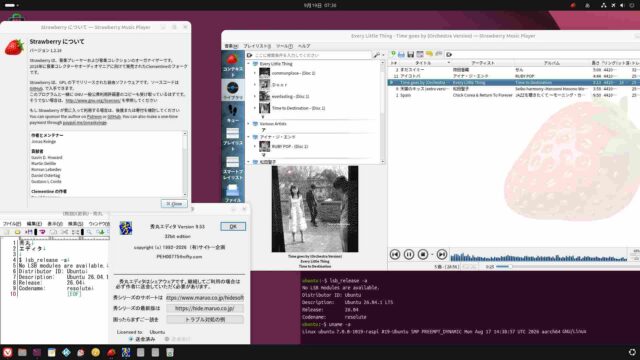This screenshot has width=640, height=360.
Task: Expand the RUBY POP album node
Action: click(x=255, y=146)
